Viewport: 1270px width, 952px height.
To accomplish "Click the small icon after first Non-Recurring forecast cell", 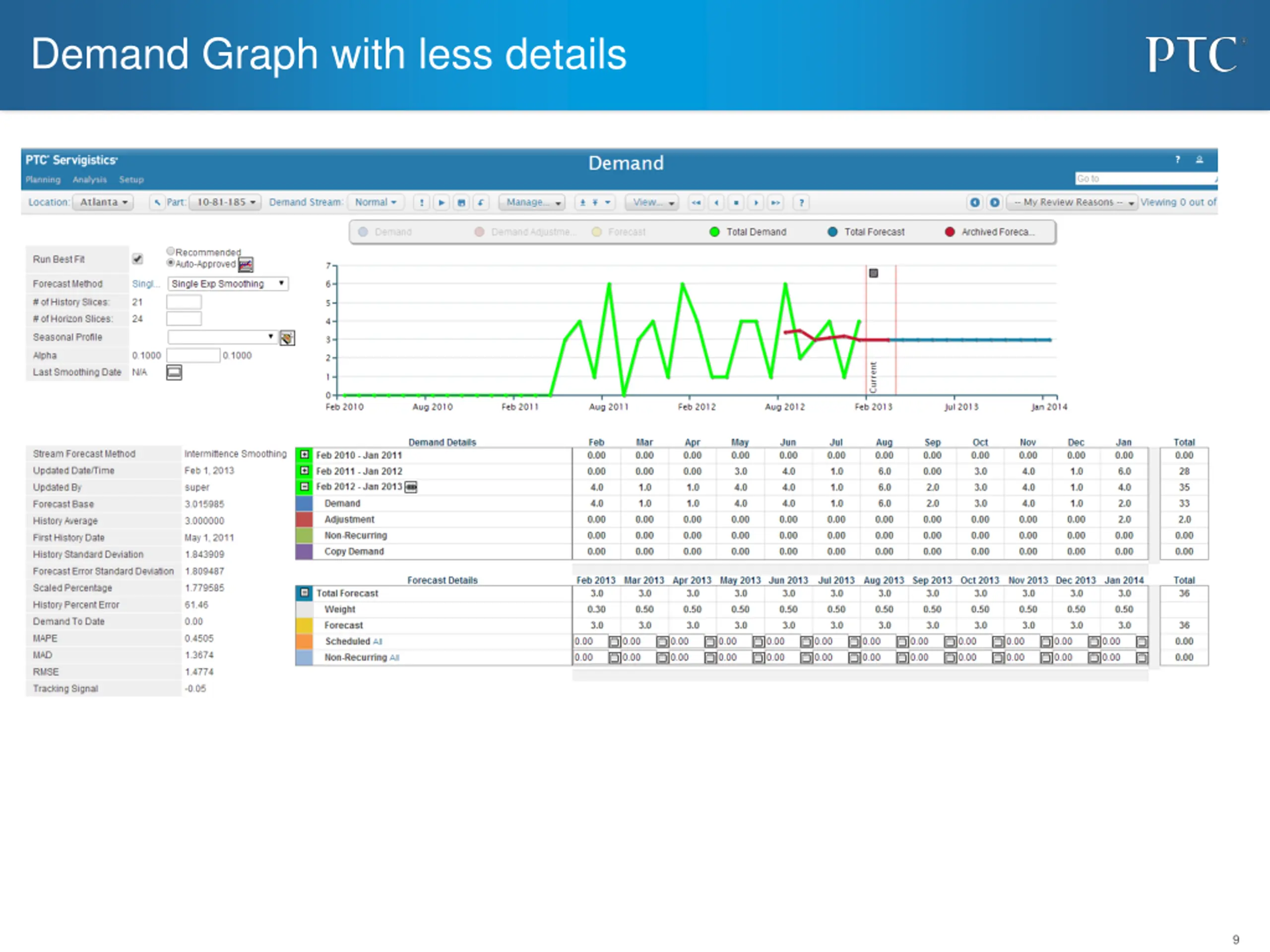I will [x=614, y=657].
